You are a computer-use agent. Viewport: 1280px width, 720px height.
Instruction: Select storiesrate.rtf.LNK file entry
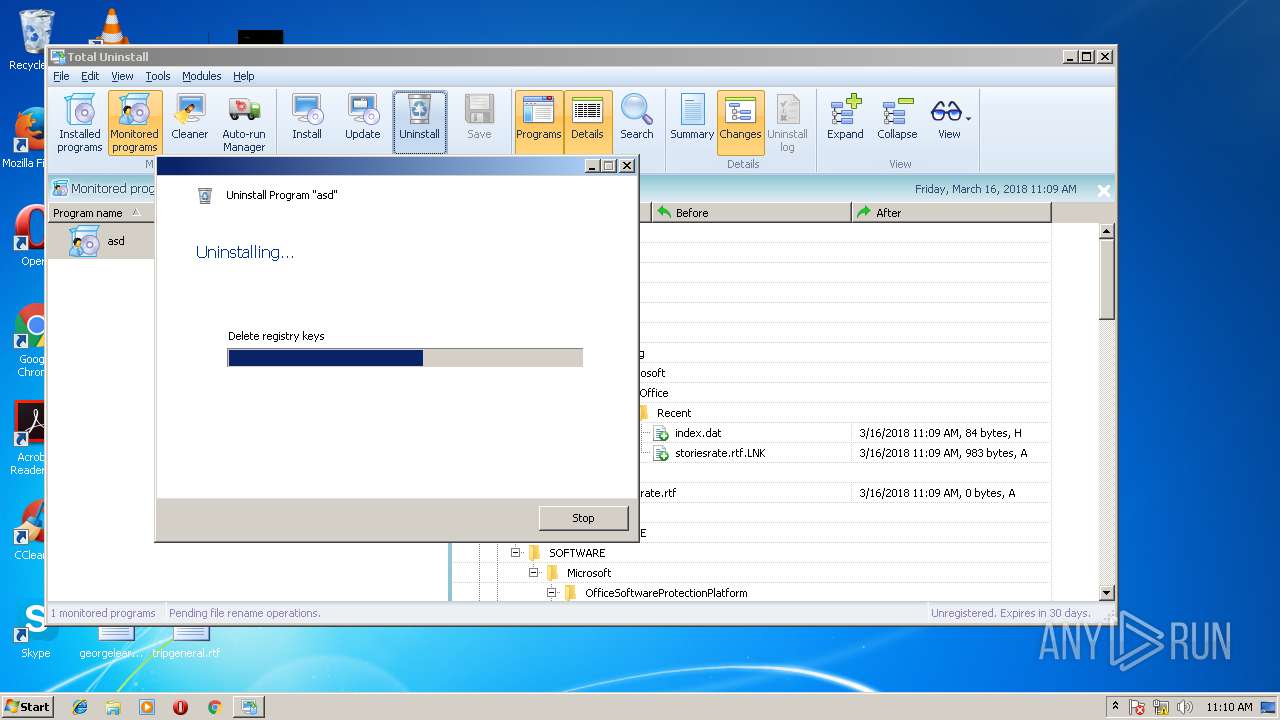[x=720, y=453]
